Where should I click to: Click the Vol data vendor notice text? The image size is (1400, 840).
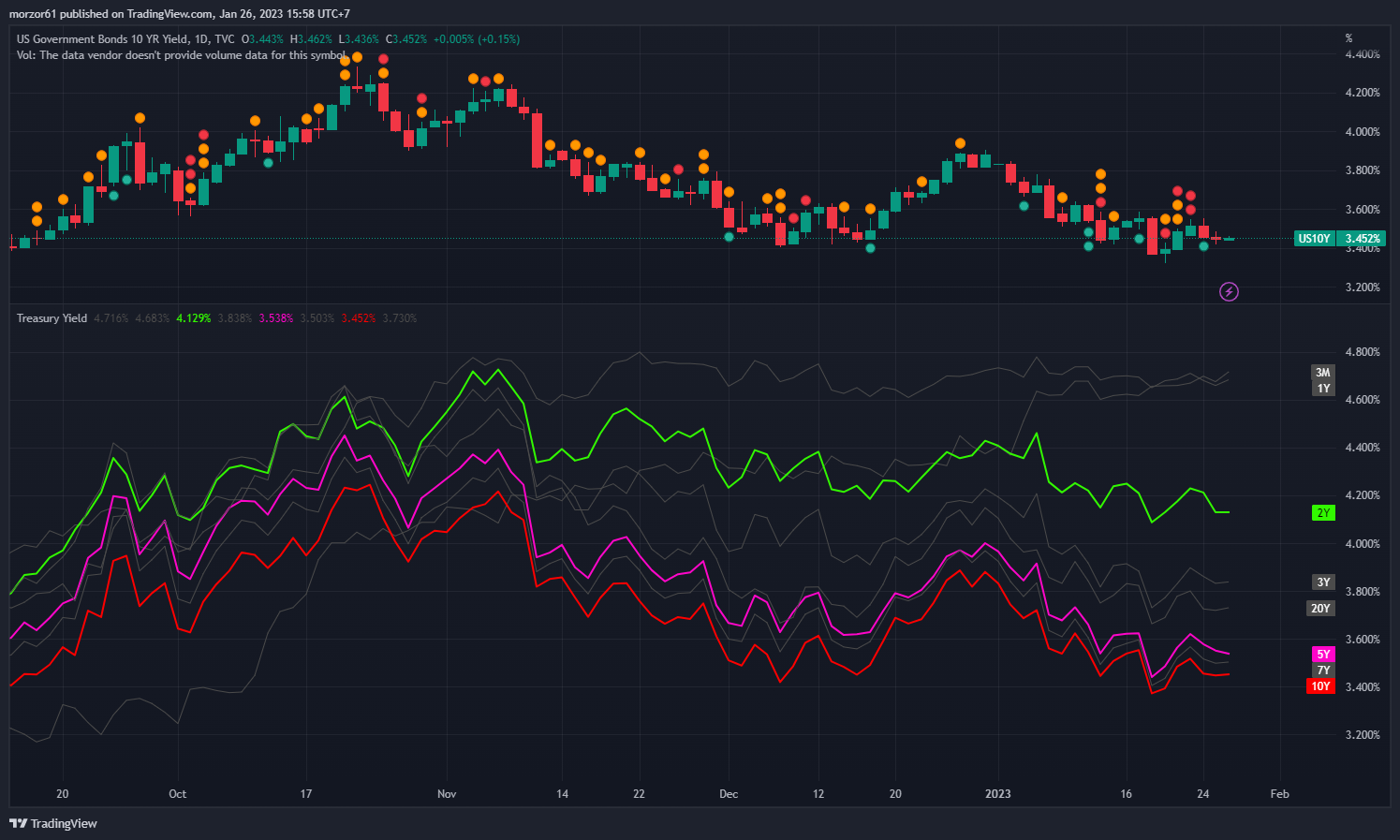pos(181,55)
